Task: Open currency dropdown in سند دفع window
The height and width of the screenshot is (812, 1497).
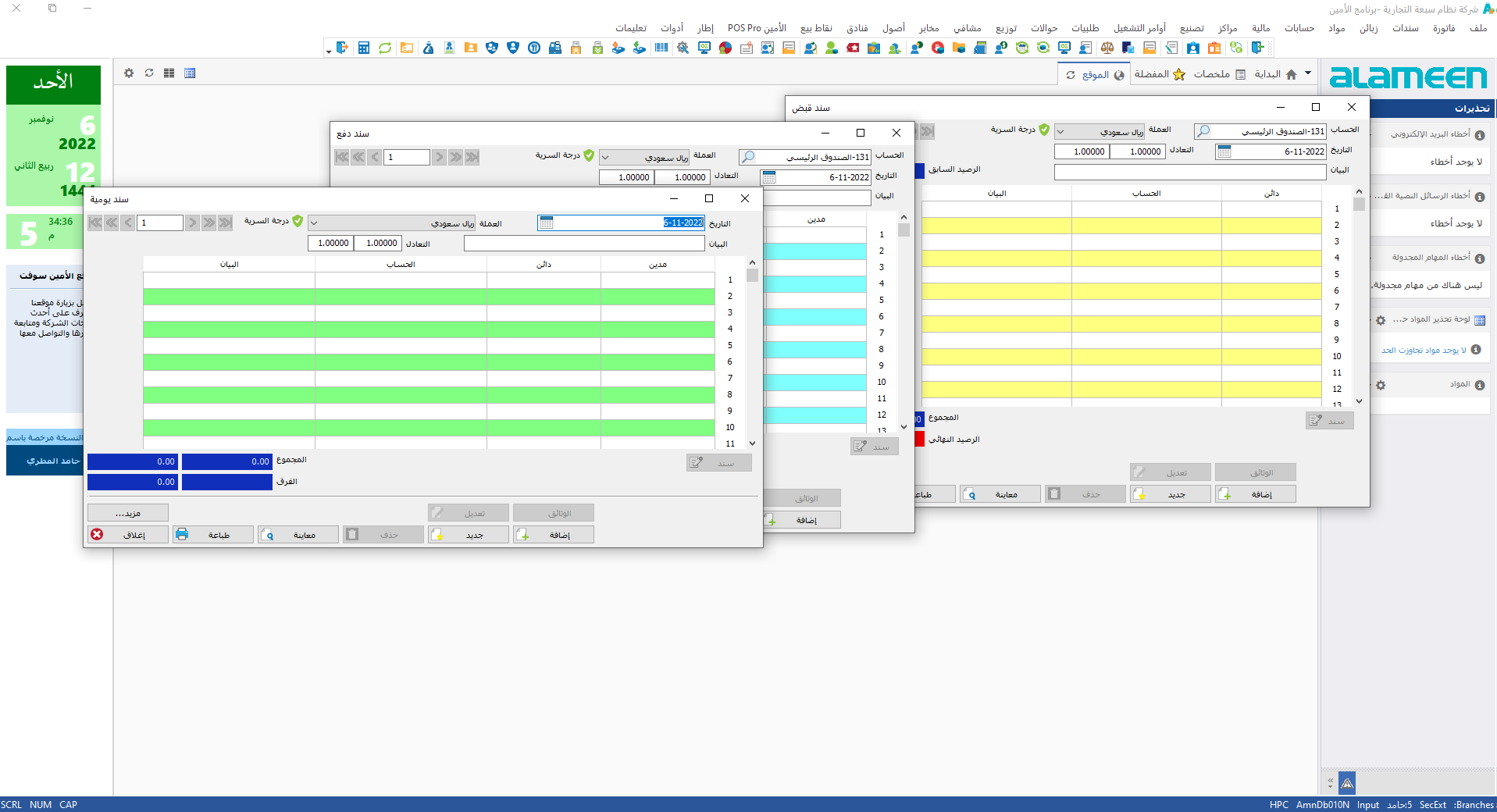Action: coord(605,157)
